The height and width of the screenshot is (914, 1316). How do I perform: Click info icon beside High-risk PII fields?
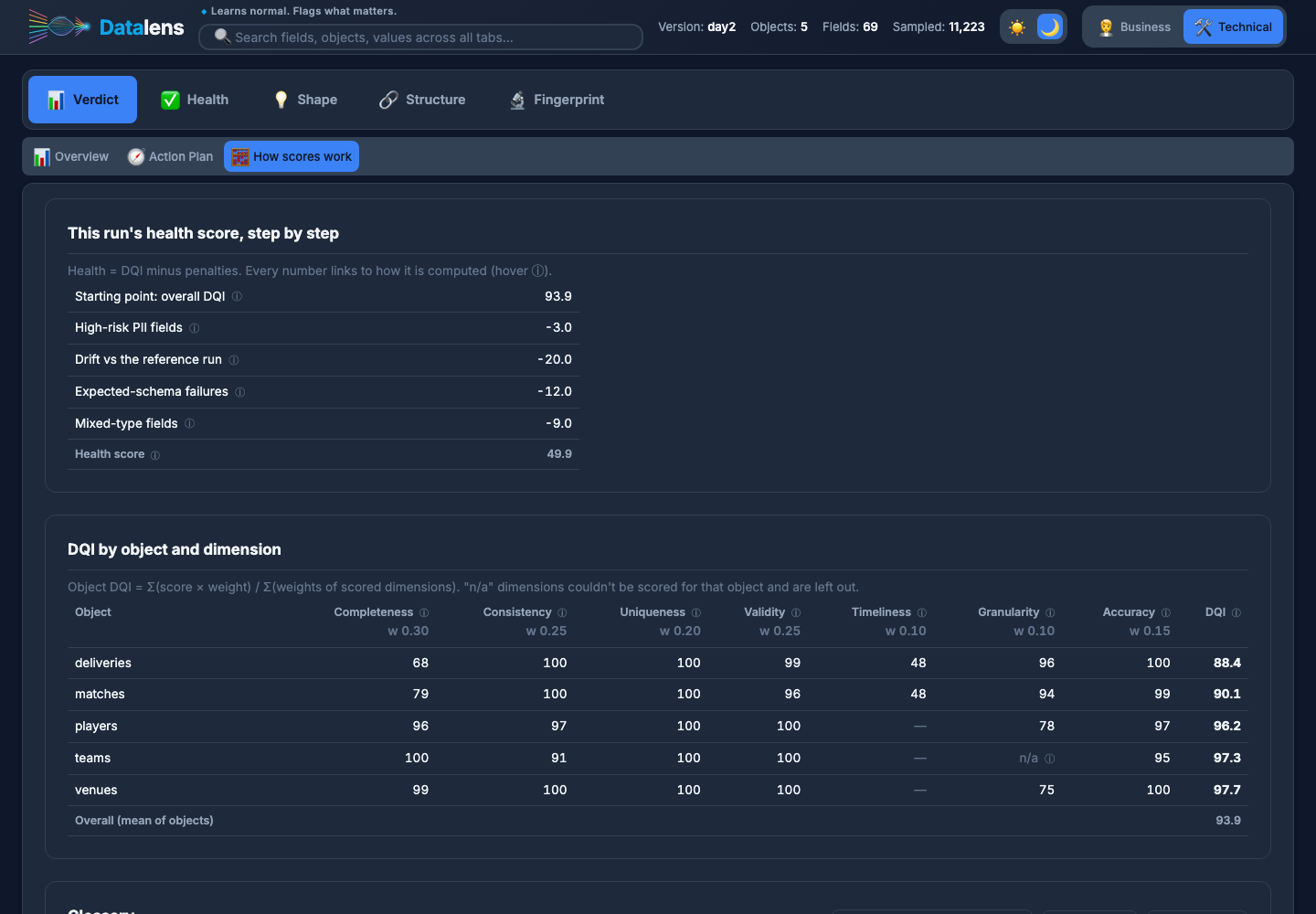coord(194,328)
